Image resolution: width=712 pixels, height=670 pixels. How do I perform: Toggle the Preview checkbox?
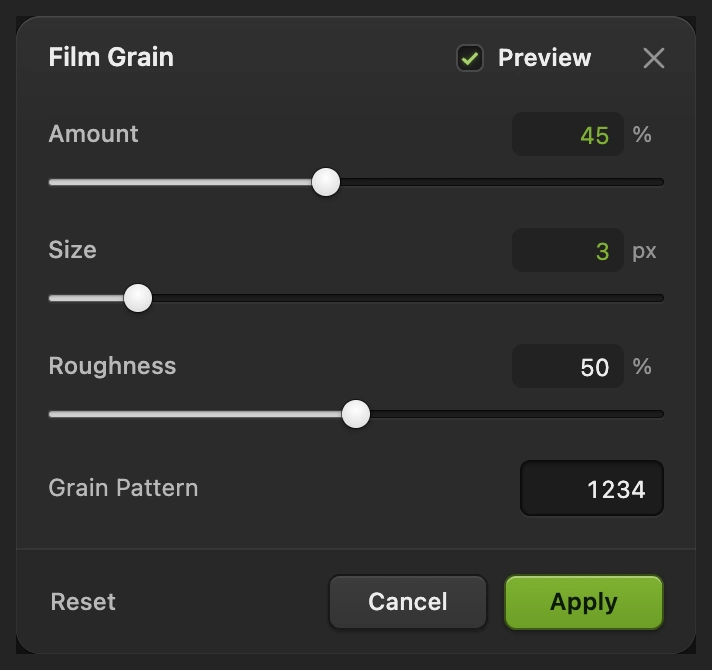coord(470,58)
